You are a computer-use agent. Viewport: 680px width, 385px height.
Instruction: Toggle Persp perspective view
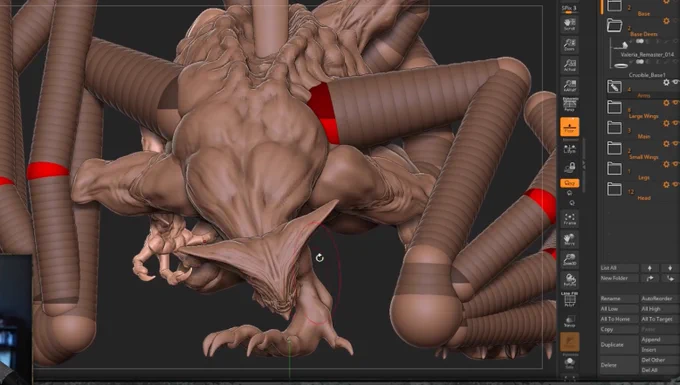[x=569, y=105]
